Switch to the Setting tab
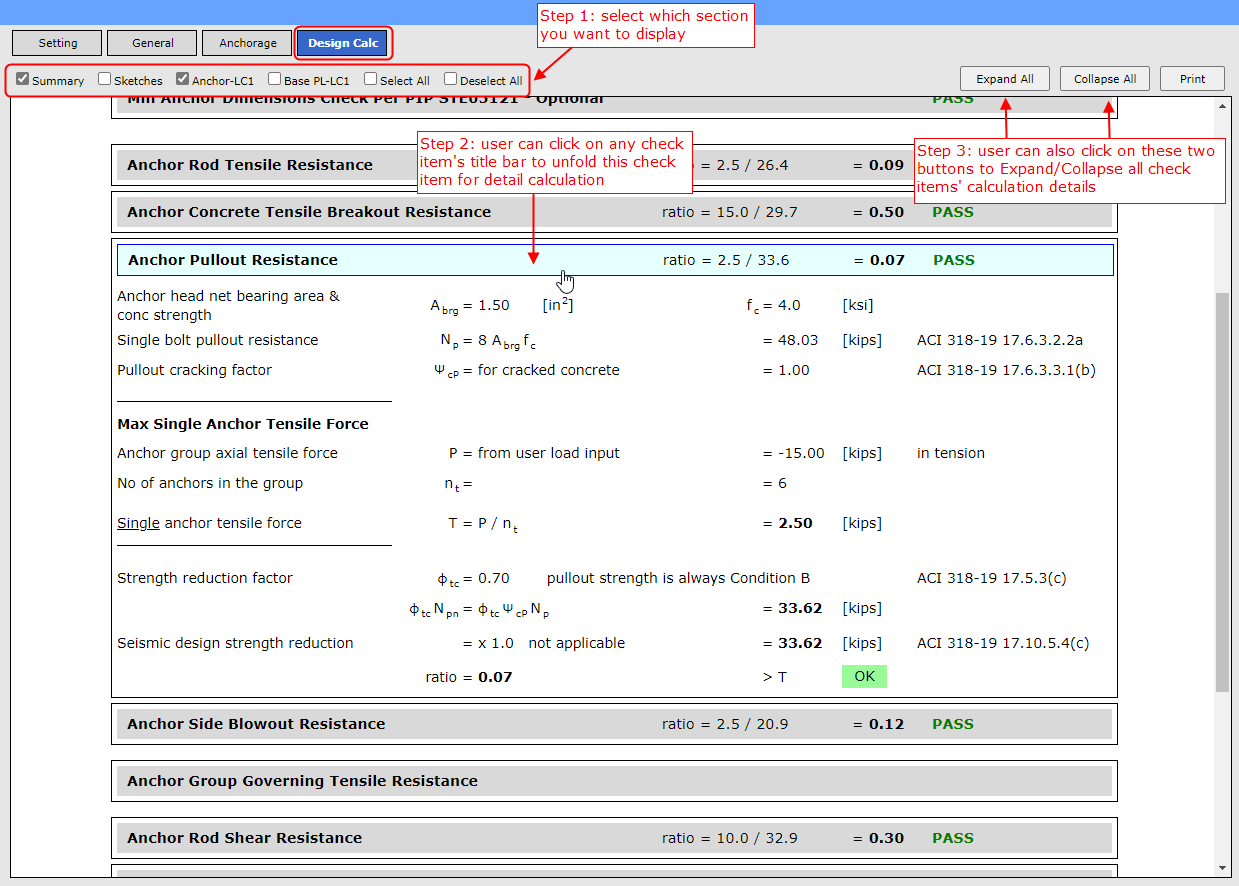Image resolution: width=1239 pixels, height=886 pixels. (57, 43)
